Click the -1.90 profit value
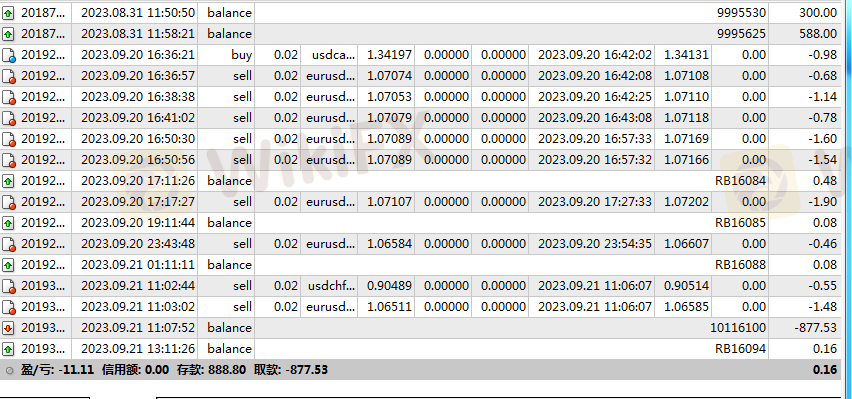The image size is (852, 399). tap(822, 202)
